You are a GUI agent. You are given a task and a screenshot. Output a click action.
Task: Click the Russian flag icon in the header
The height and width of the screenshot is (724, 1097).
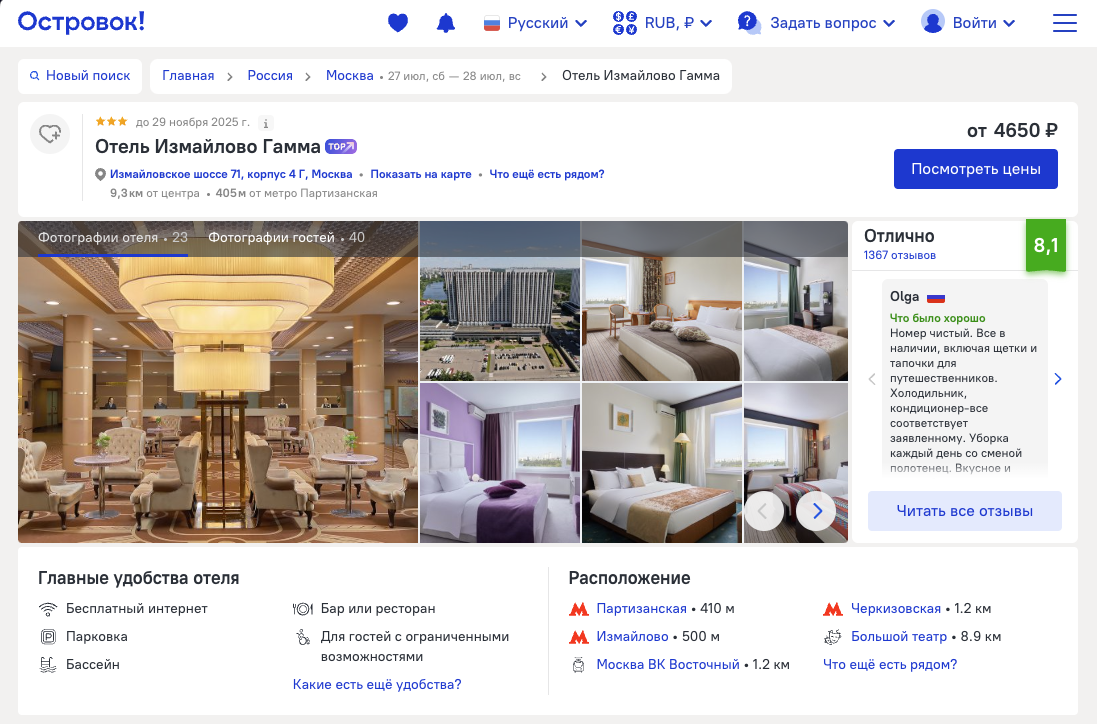coord(492,24)
